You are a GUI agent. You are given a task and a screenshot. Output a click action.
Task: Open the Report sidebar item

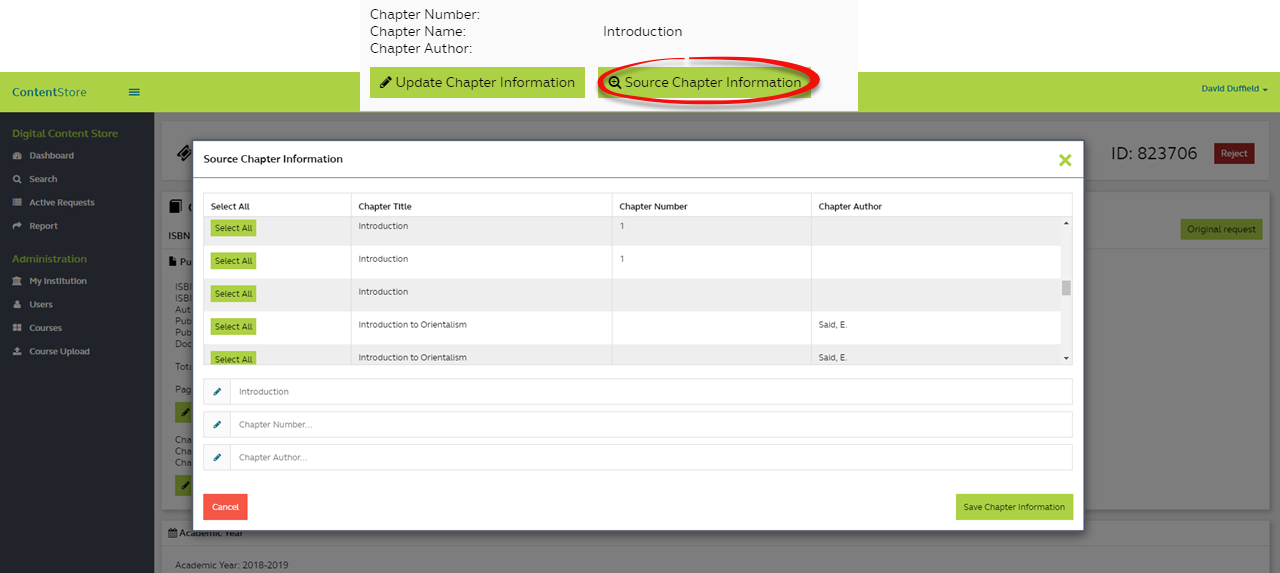pyautogui.click(x=43, y=226)
